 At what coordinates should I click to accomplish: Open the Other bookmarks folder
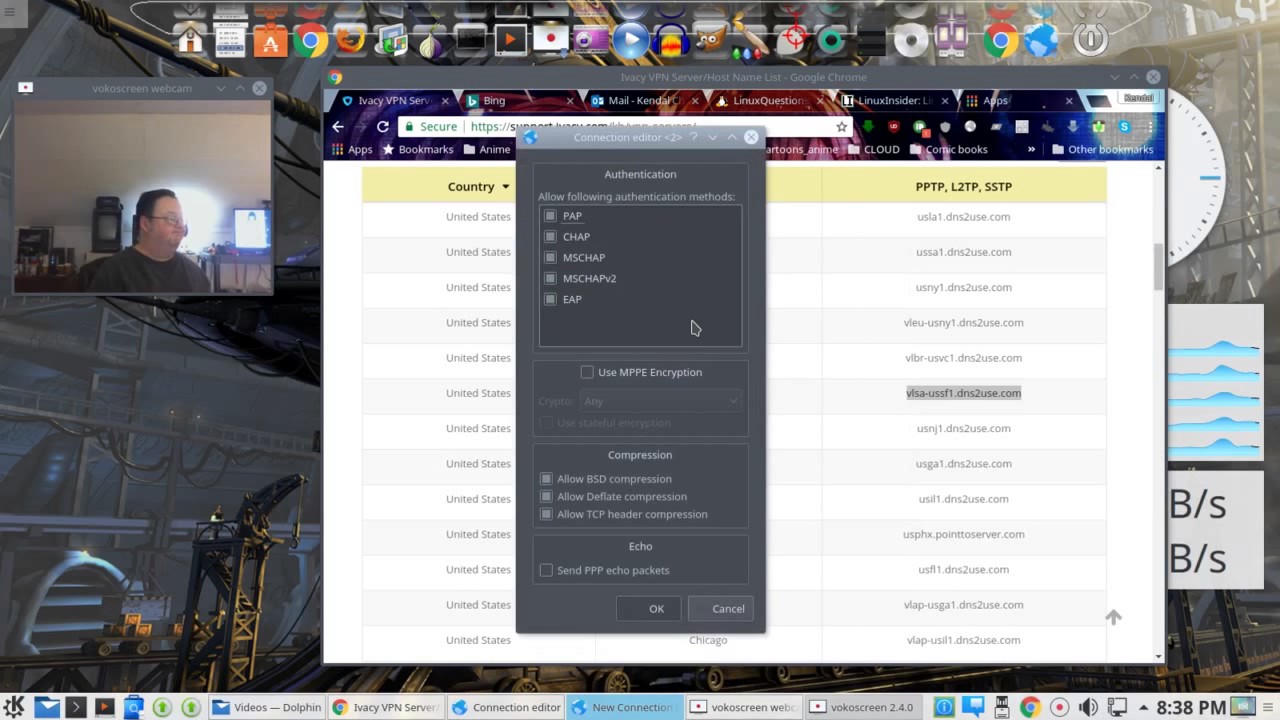point(1102,150)
